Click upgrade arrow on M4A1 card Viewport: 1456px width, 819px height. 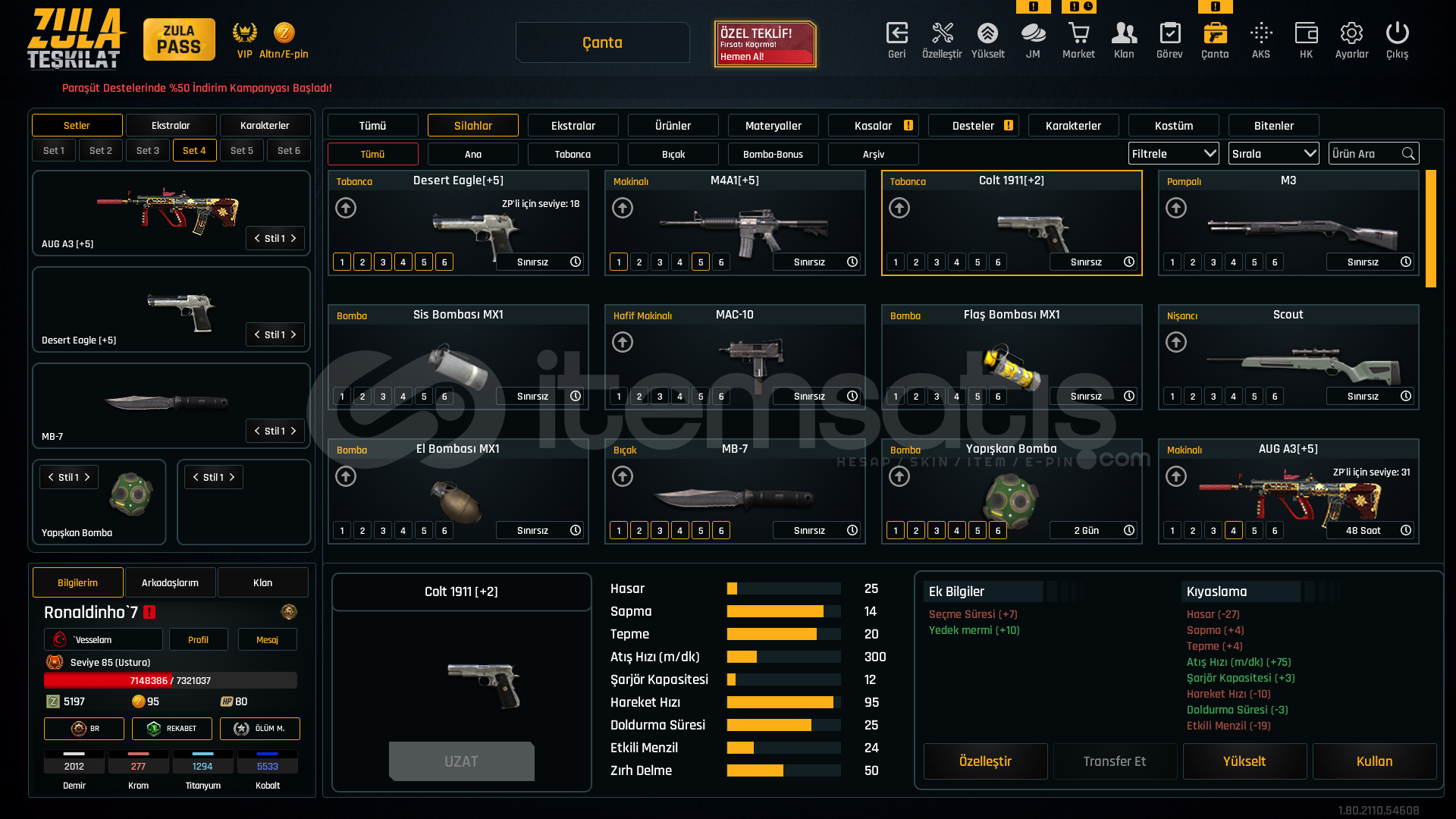pyautogui.click(x=623, y=208)
